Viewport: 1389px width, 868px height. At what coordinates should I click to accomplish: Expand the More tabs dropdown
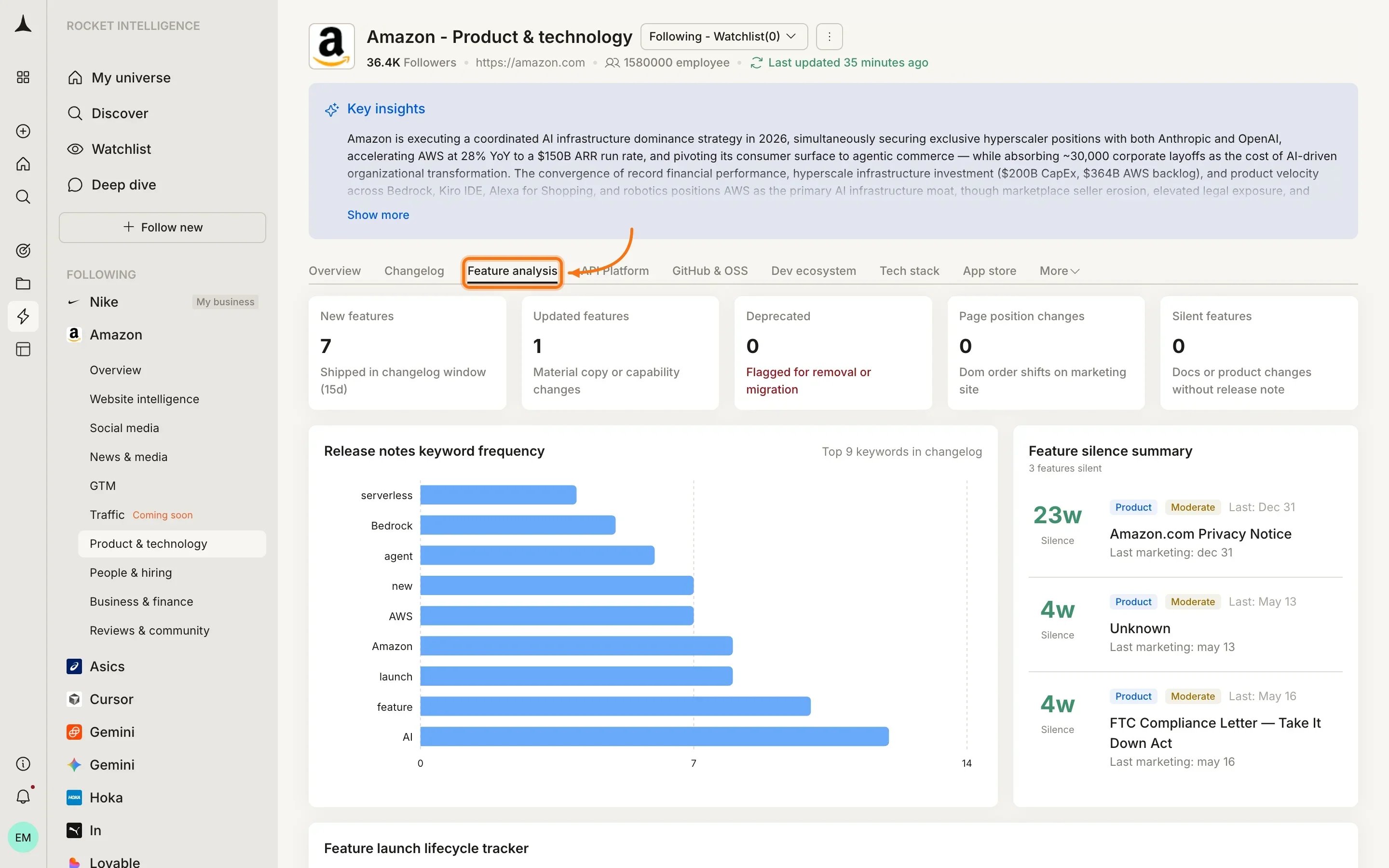coord(1059,271)
